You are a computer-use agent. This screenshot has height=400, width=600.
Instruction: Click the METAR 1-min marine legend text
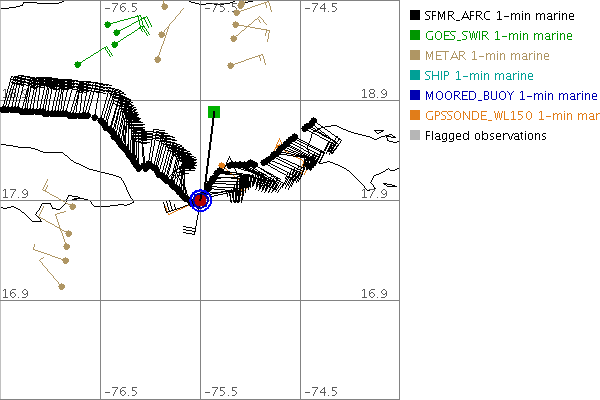click(x=487, y=56)
